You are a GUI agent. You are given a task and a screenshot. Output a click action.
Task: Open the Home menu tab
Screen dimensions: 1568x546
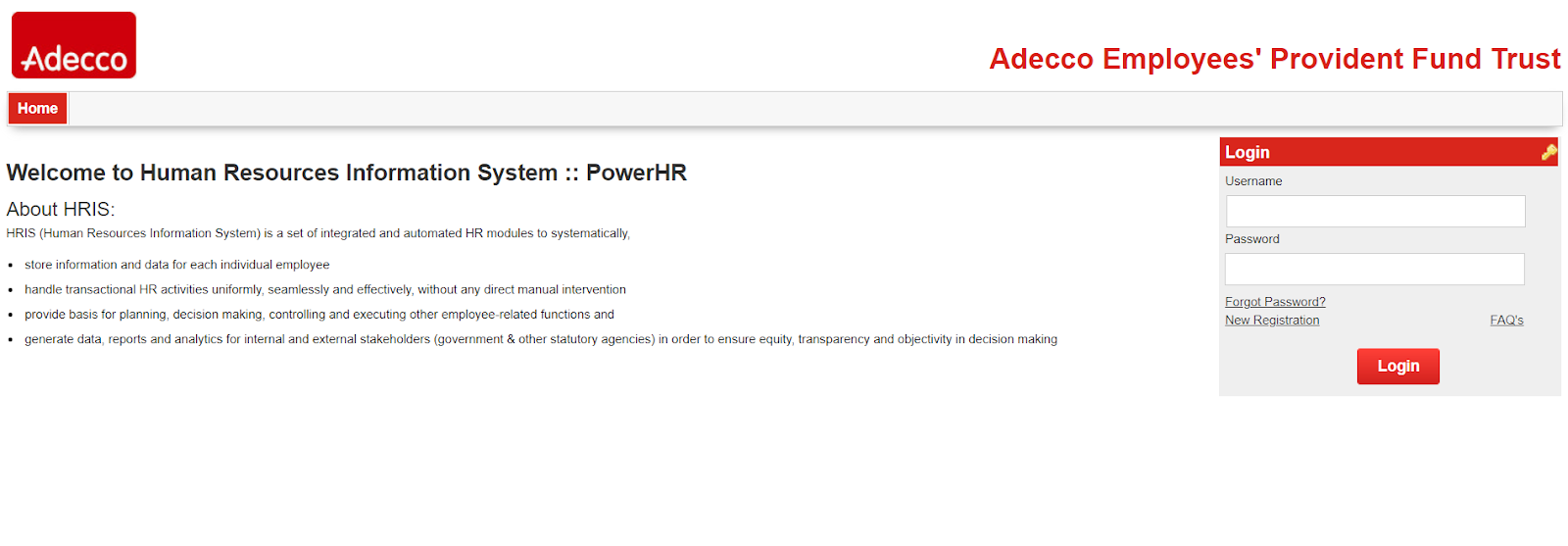[37, 108]
